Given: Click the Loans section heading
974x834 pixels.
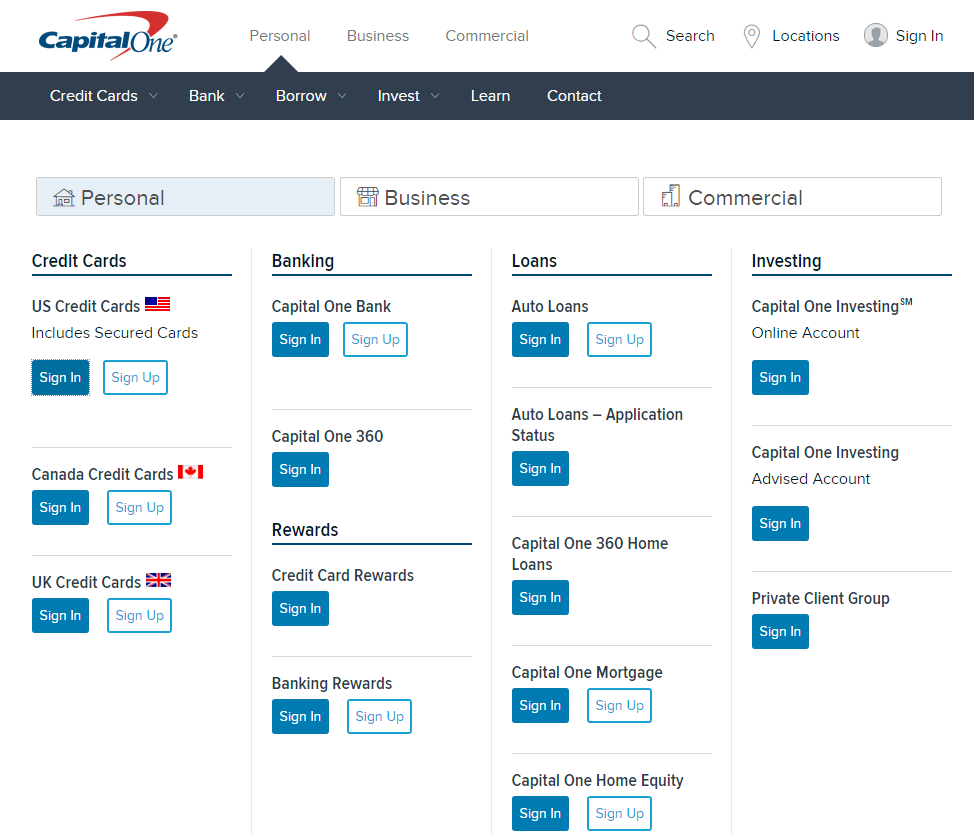Looking at the screenshot, I should click(534, 261).
